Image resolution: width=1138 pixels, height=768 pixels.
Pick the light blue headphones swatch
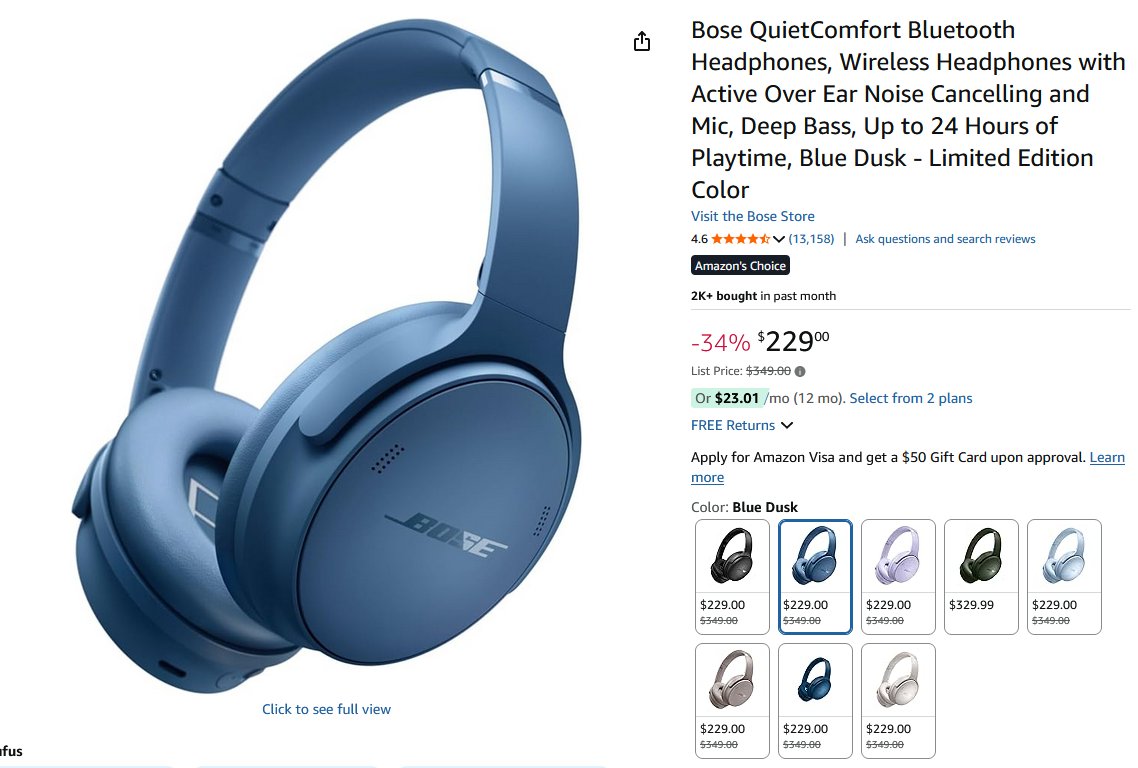click(1064, 576)
